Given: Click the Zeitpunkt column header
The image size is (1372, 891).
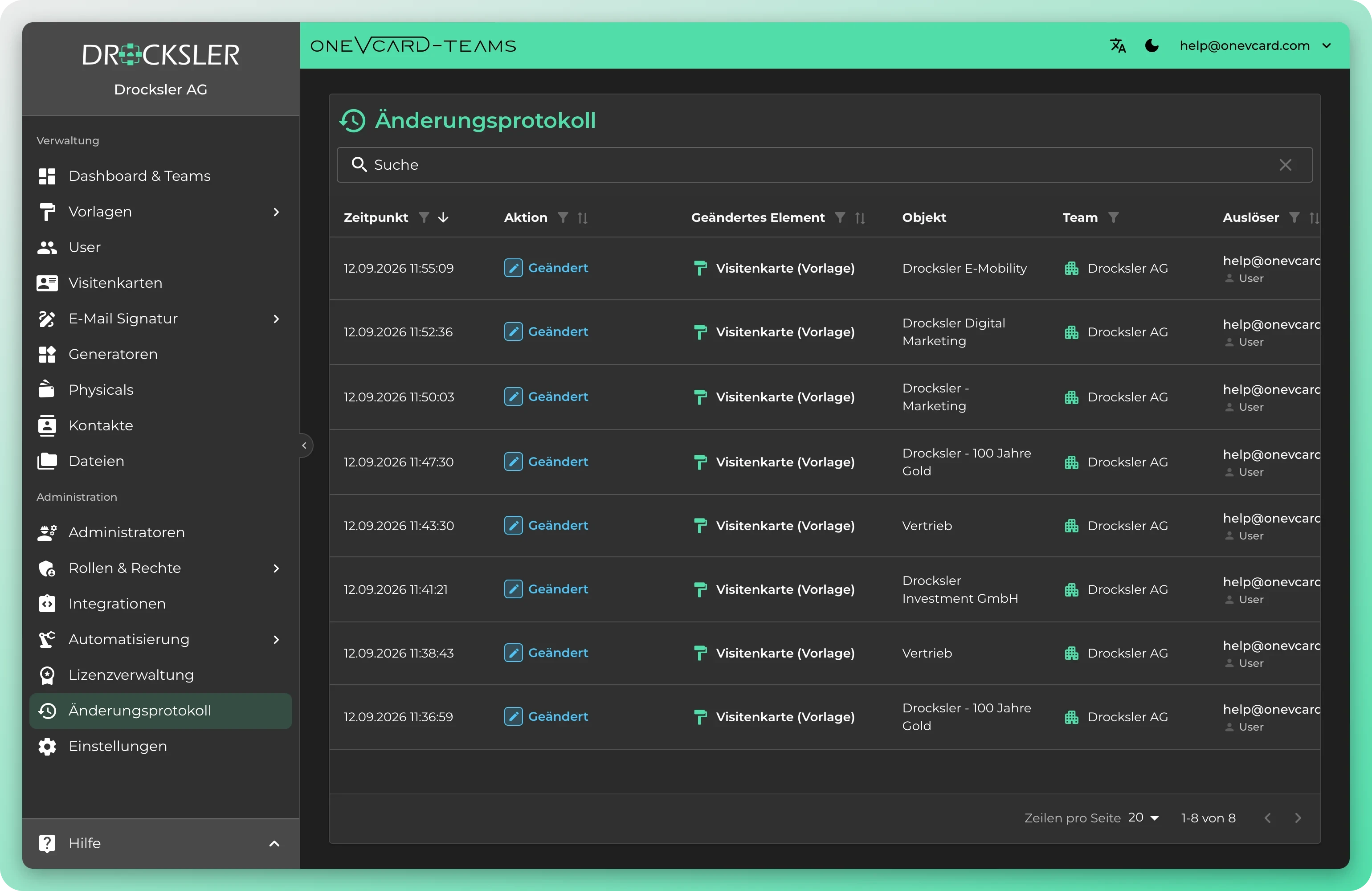Looking at the screenshot, I should (x=376, y=217).
